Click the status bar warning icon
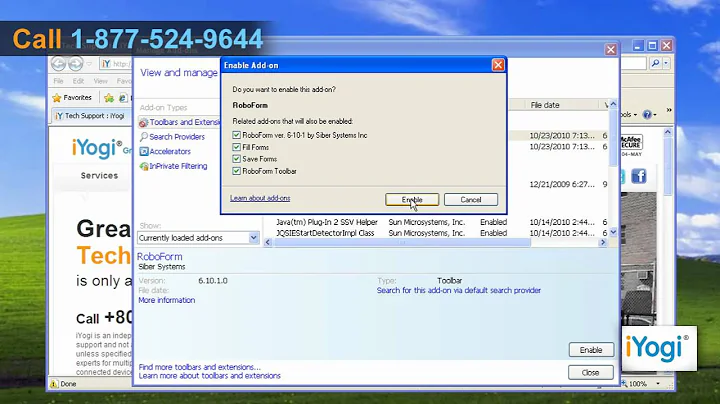 (54, 384)
